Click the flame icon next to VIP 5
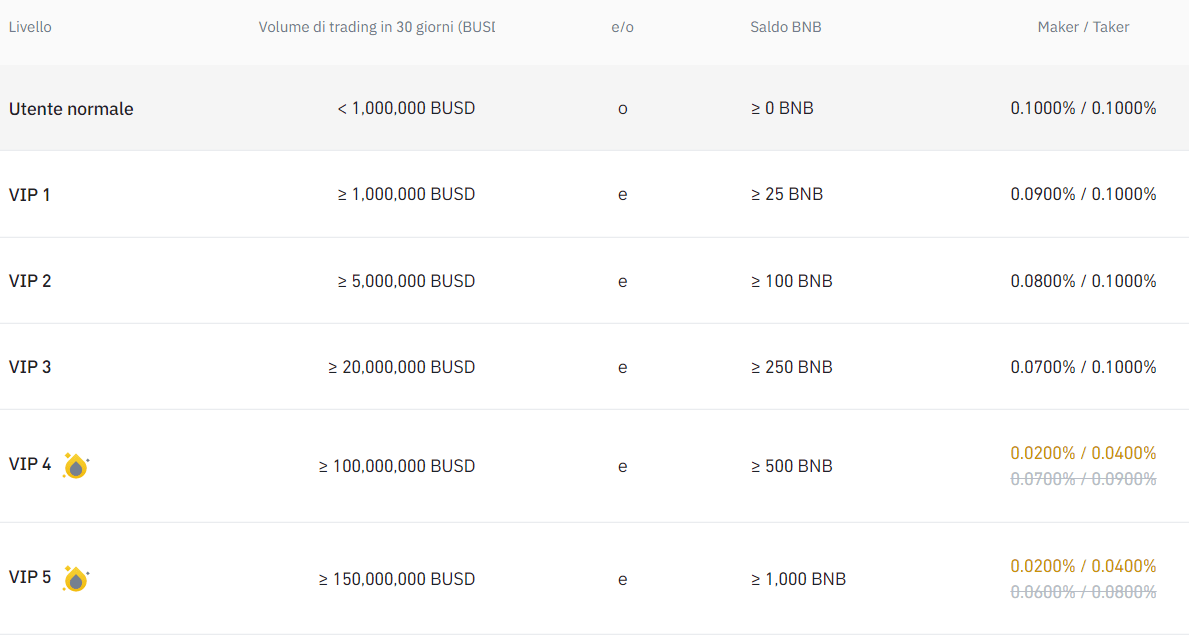 point(76,579)
